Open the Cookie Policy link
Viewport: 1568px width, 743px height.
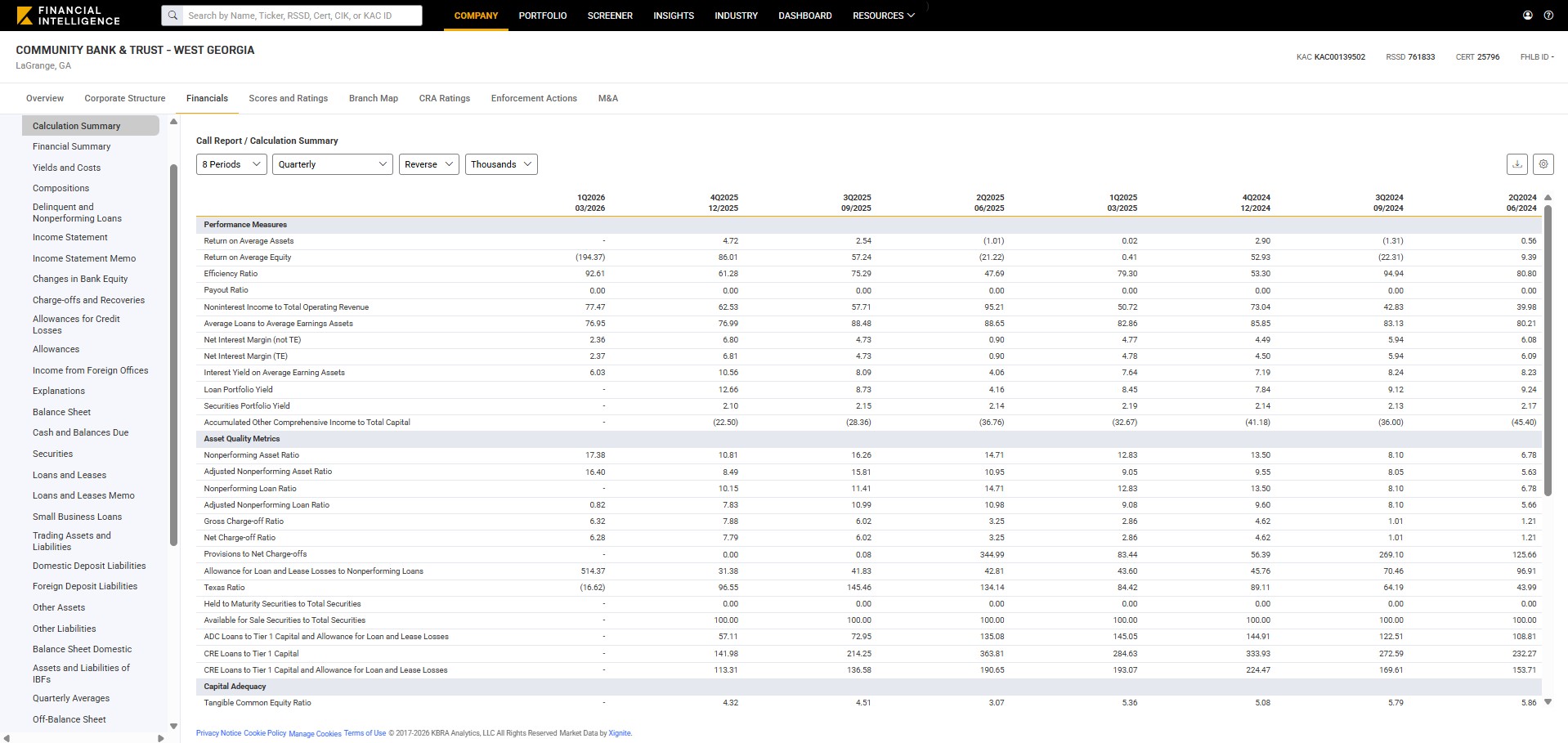pyautogui.click(x=265, y=733)
